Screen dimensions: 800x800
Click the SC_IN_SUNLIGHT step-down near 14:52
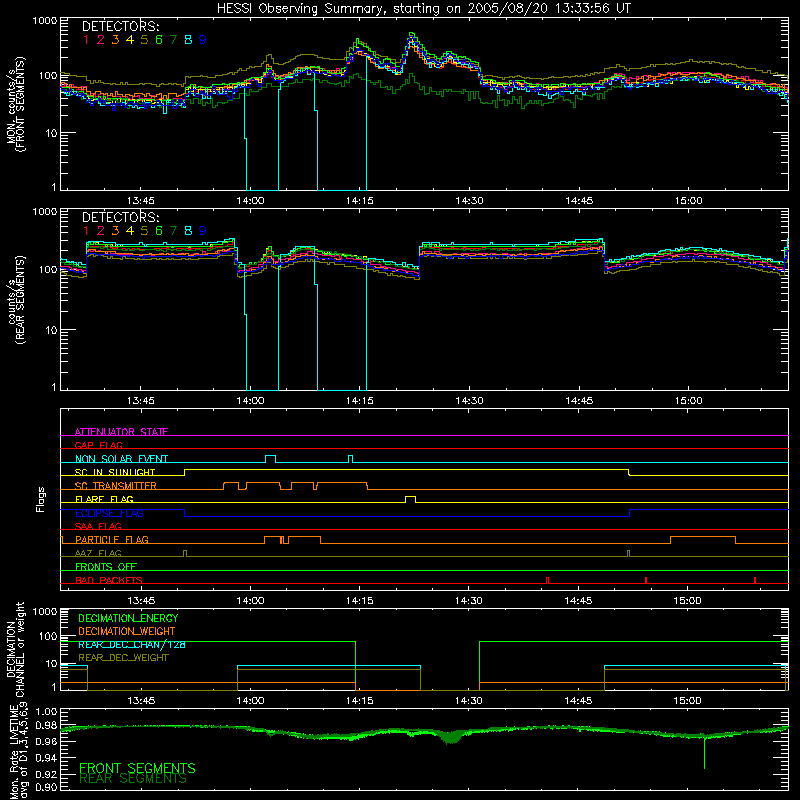point(629,472)
